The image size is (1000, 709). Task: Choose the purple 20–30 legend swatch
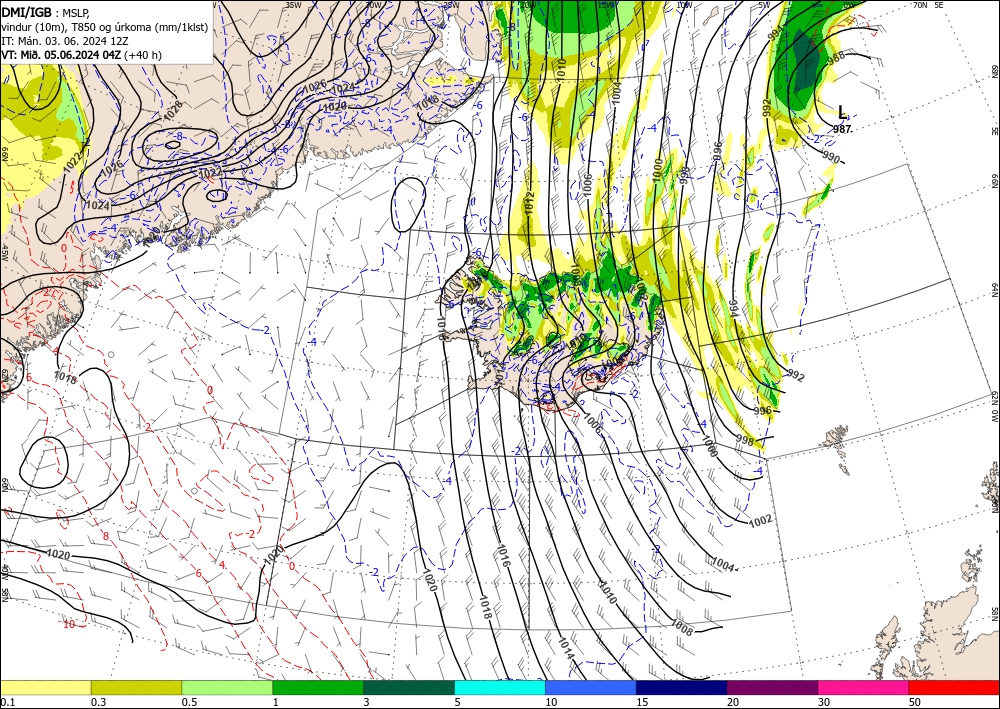[772, 687]
